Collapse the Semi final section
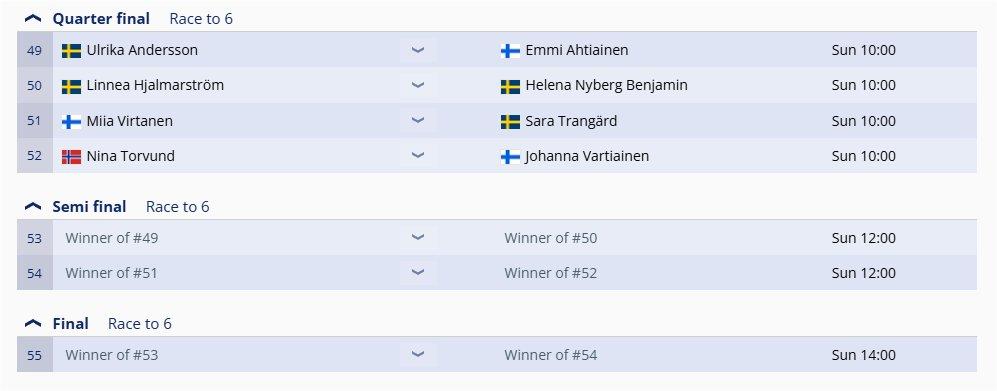This screenshot has height=391, width=997. click(x=33, y=207)
